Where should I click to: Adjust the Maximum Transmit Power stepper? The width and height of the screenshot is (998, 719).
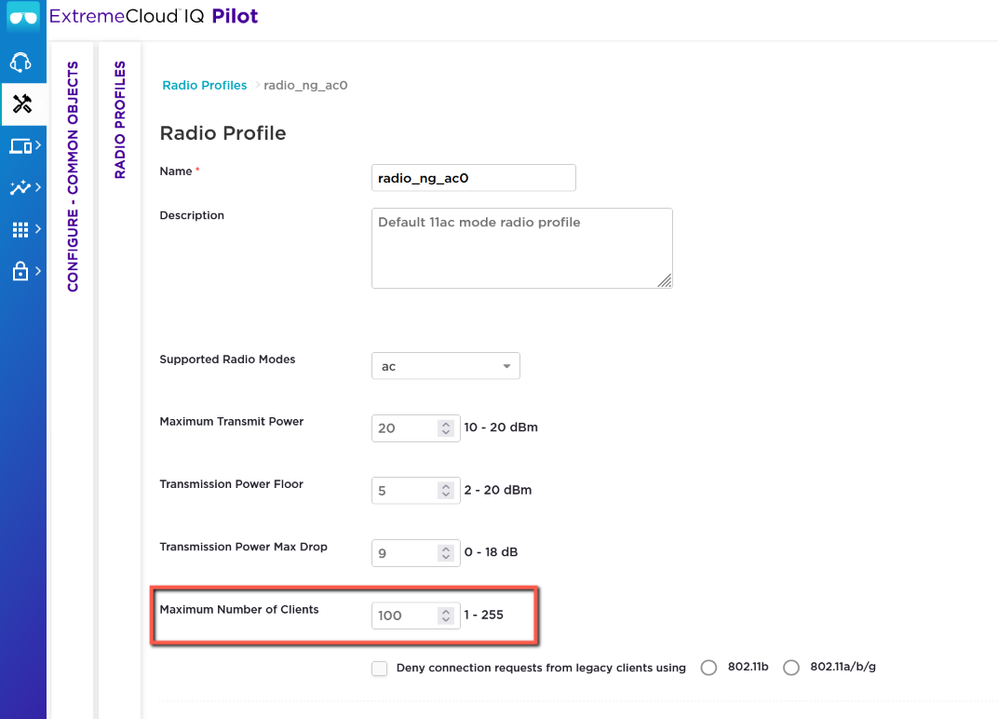tap(445, 428)
